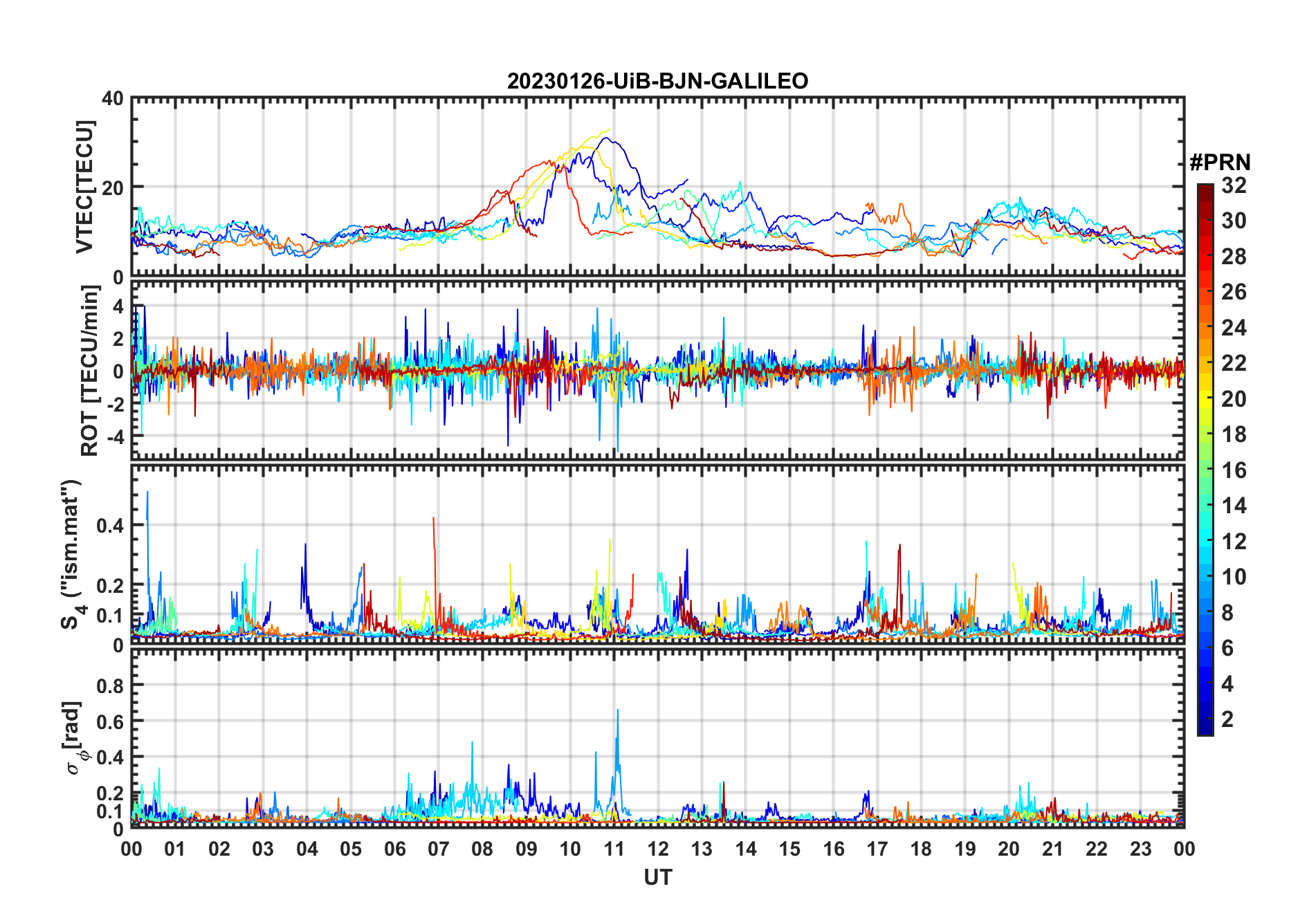Click colorbar tick label 28
Image resolution: width=1316 pixels, height=920 pixels.
click(x=1234, y=257)
